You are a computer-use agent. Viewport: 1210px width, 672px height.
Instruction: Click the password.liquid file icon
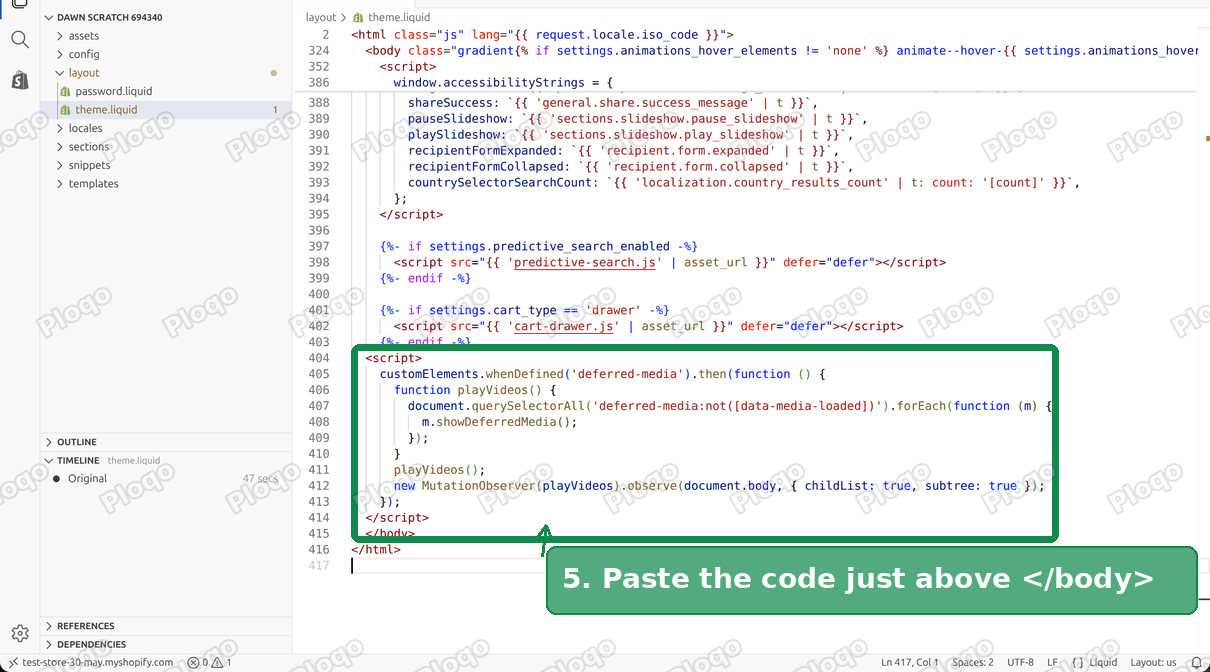[x=64, y=91]
